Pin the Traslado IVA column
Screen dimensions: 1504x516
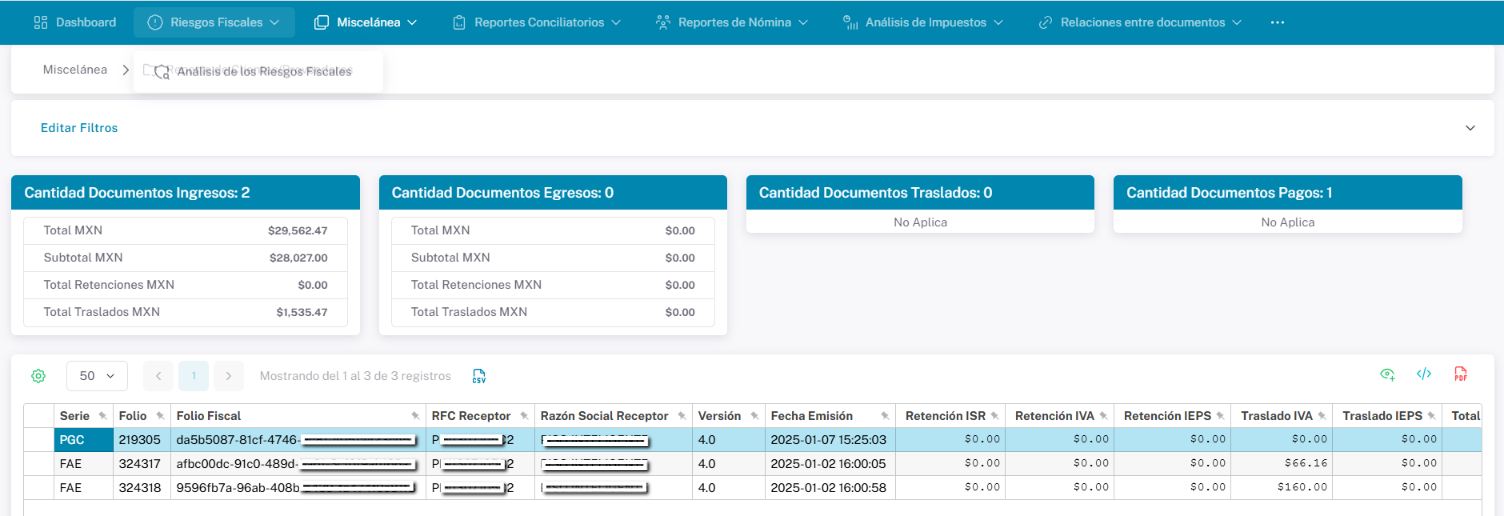1321,416
